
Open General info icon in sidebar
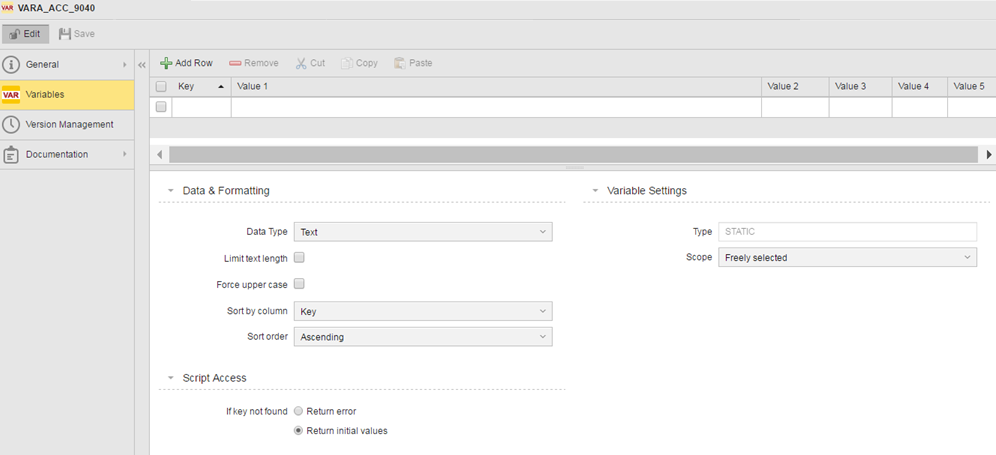pyautogui.click(x=12, y=65)
